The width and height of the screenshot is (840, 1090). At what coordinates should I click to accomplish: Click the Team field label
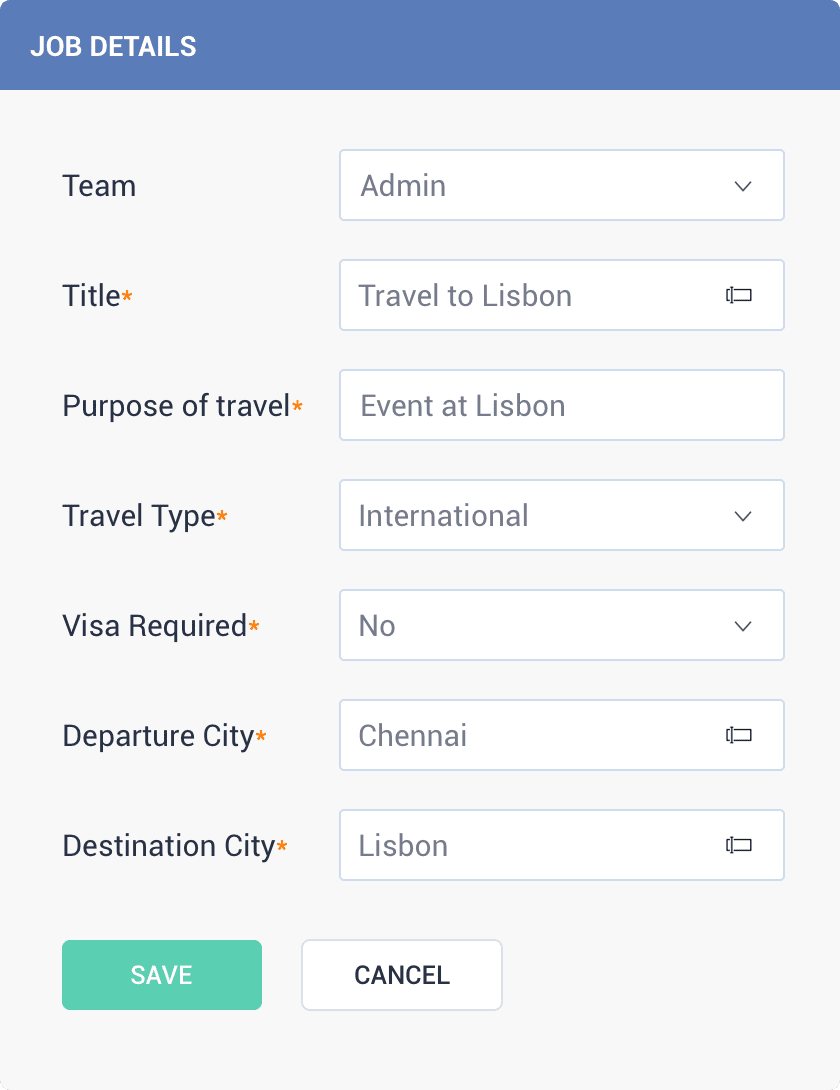pyautogui.click(x=99, y=186)
